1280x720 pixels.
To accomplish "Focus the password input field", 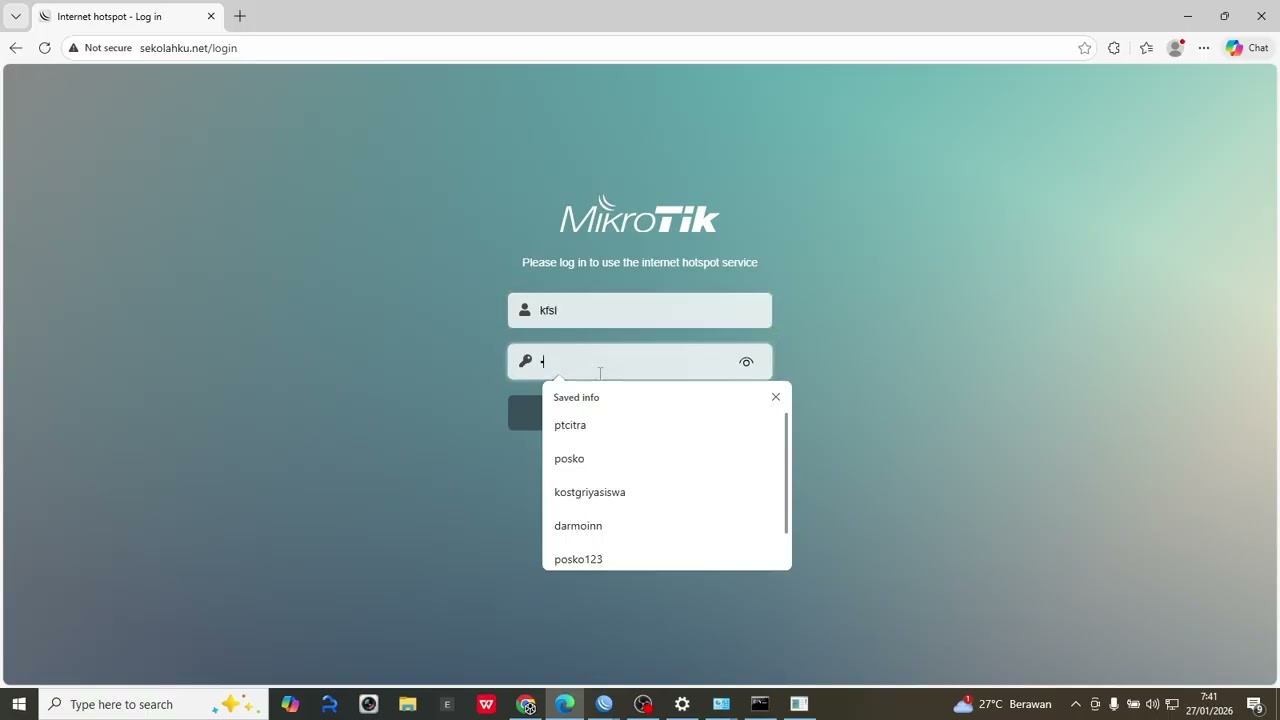I will point(640,362).
